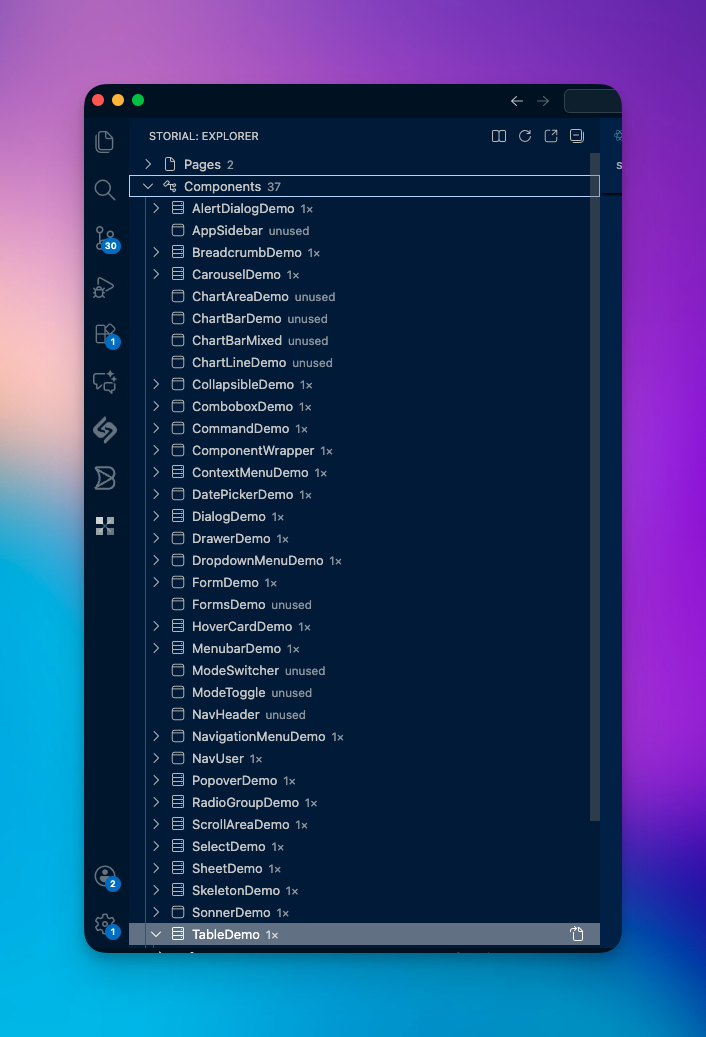Select the ComboboxDemo row
Screen dimensions: 706x1037
pyautogui.click(x=364, y=406)
